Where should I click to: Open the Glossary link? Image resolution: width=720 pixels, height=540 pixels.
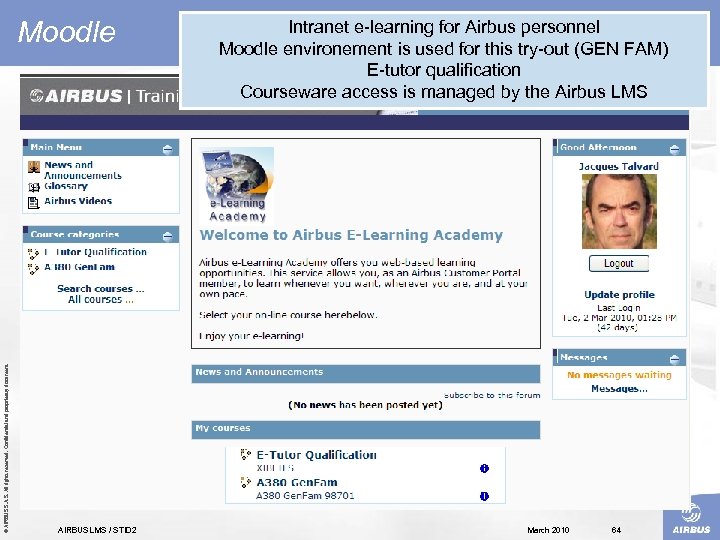(x=66, y=186)
